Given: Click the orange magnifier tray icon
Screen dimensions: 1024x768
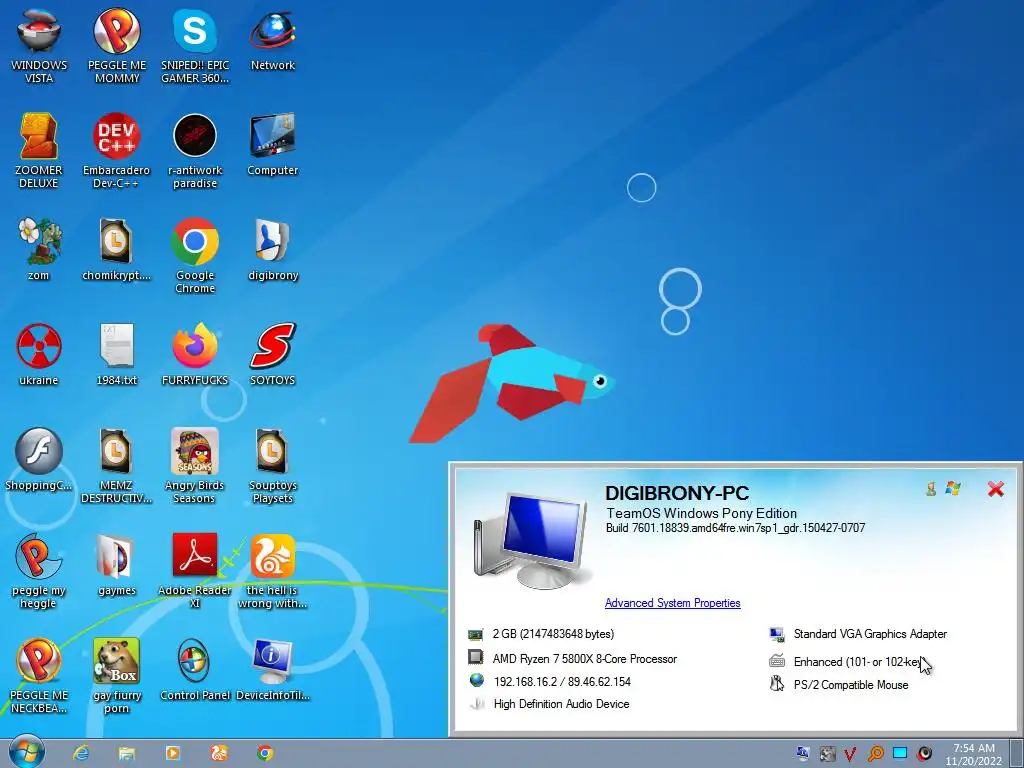Looking at the screenshot, I should [875, 754].
